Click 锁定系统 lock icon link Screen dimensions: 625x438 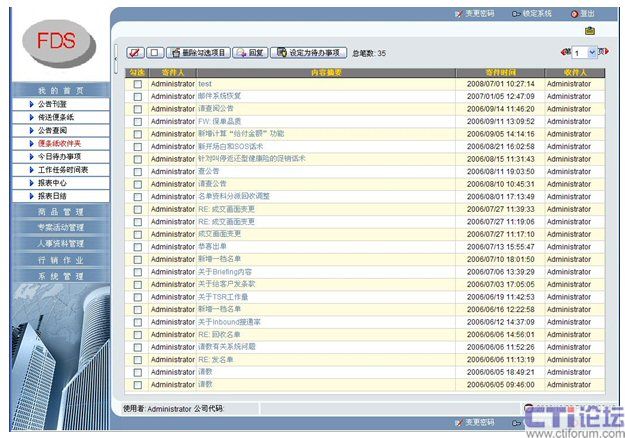(x=530, y=13)
